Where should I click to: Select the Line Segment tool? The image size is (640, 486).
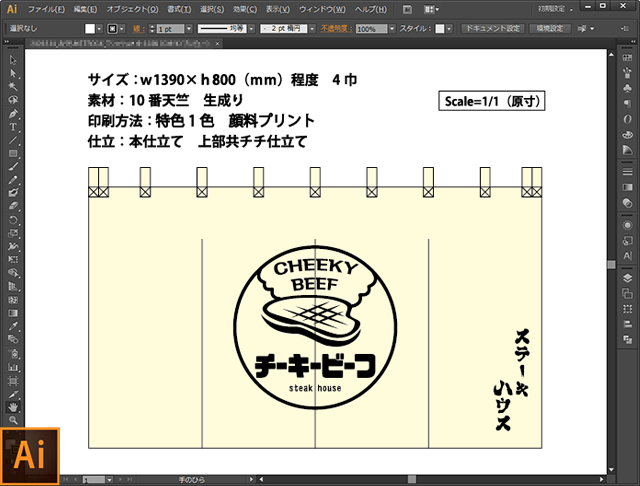tap(13, 140)
